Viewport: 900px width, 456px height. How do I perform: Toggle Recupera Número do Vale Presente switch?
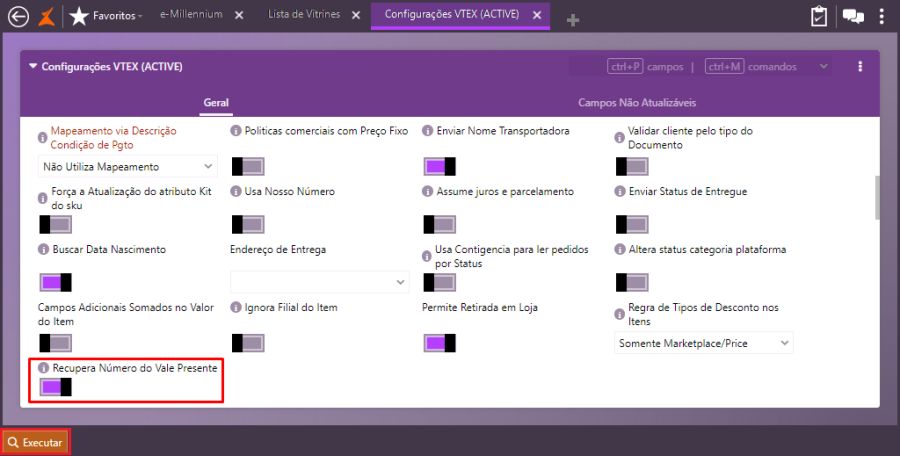[56, 387]
